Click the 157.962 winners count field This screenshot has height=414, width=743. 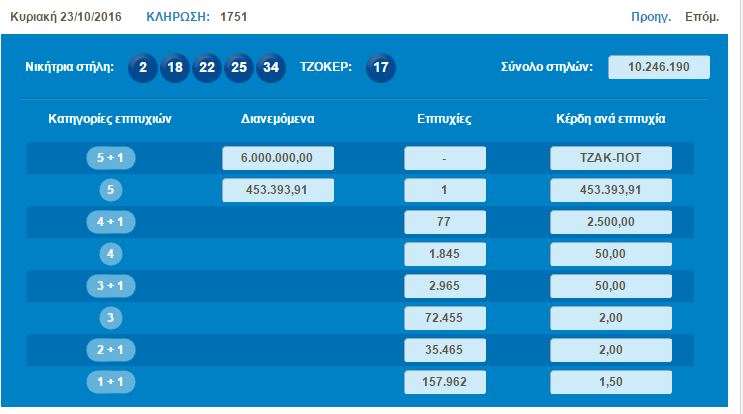pyautogui.click(x=445, y=382)
